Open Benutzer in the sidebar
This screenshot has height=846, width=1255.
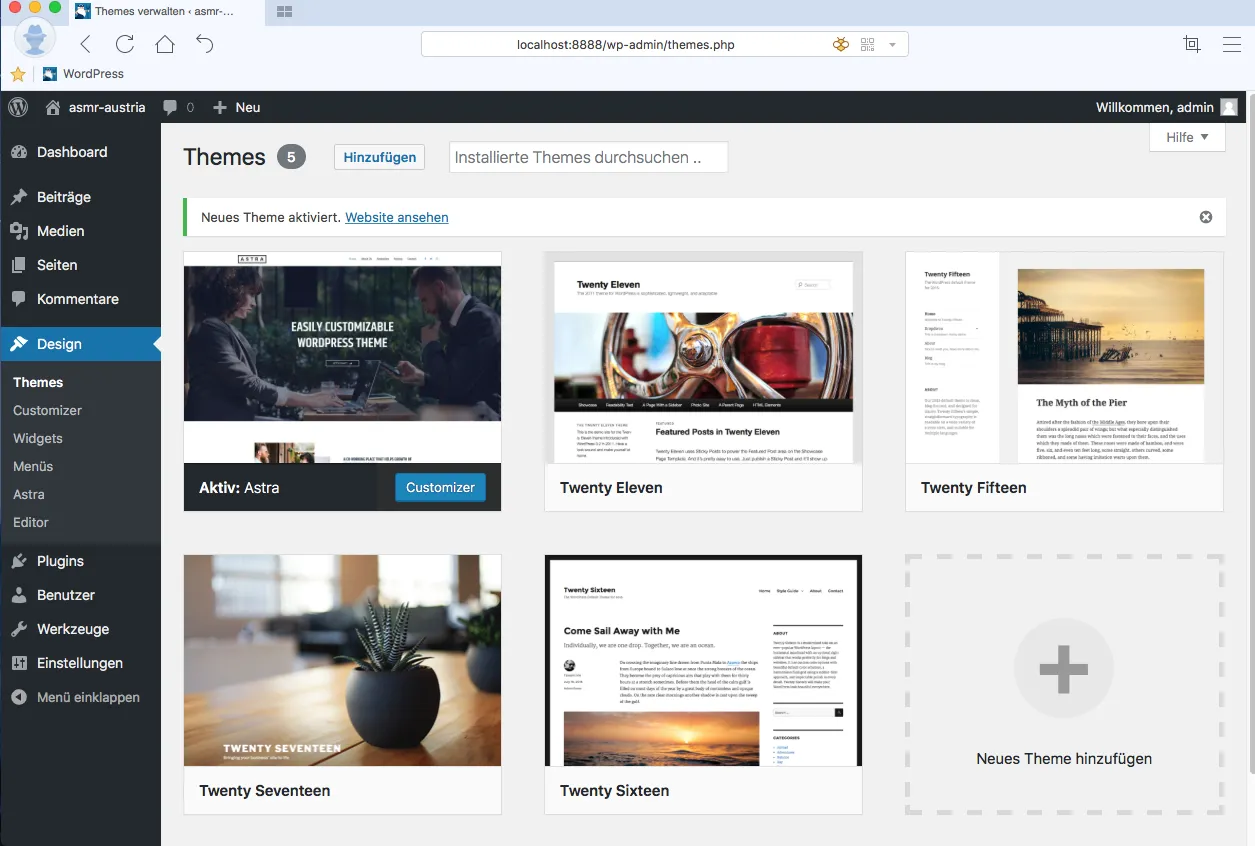pyautogui.click(x=80, y=595)
